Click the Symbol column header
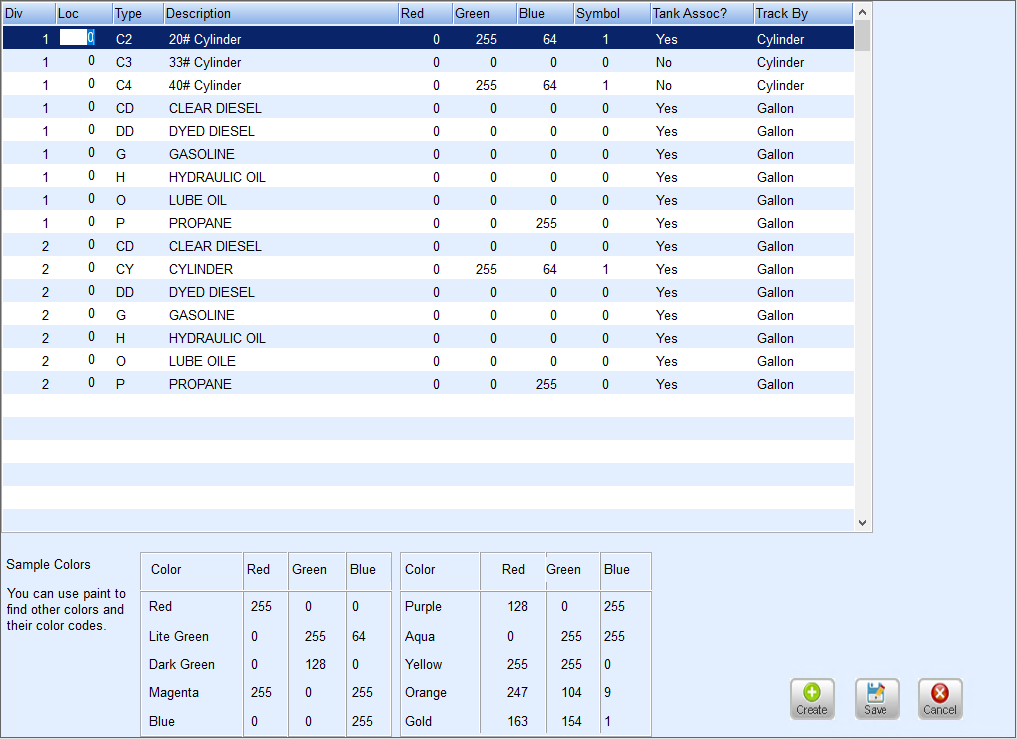Screen dimensions: 1017x739 [x=612, y=13]
